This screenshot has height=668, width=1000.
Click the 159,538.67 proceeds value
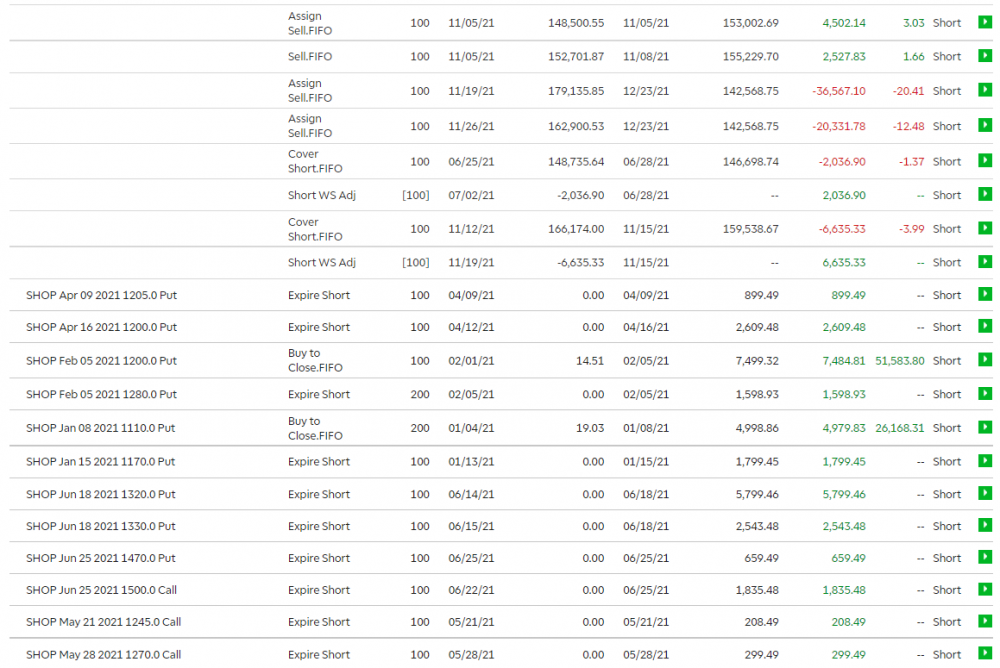point(751,229)
